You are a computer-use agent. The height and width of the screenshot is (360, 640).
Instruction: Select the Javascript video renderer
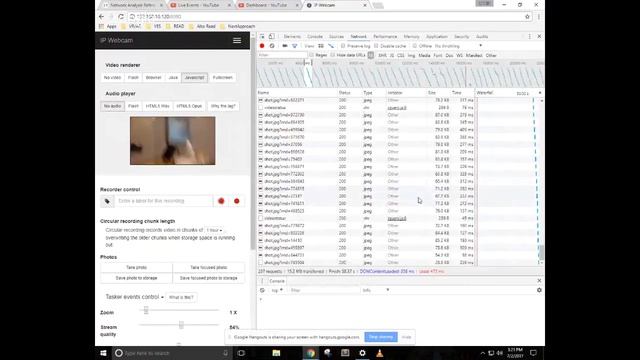coord(194,78)
